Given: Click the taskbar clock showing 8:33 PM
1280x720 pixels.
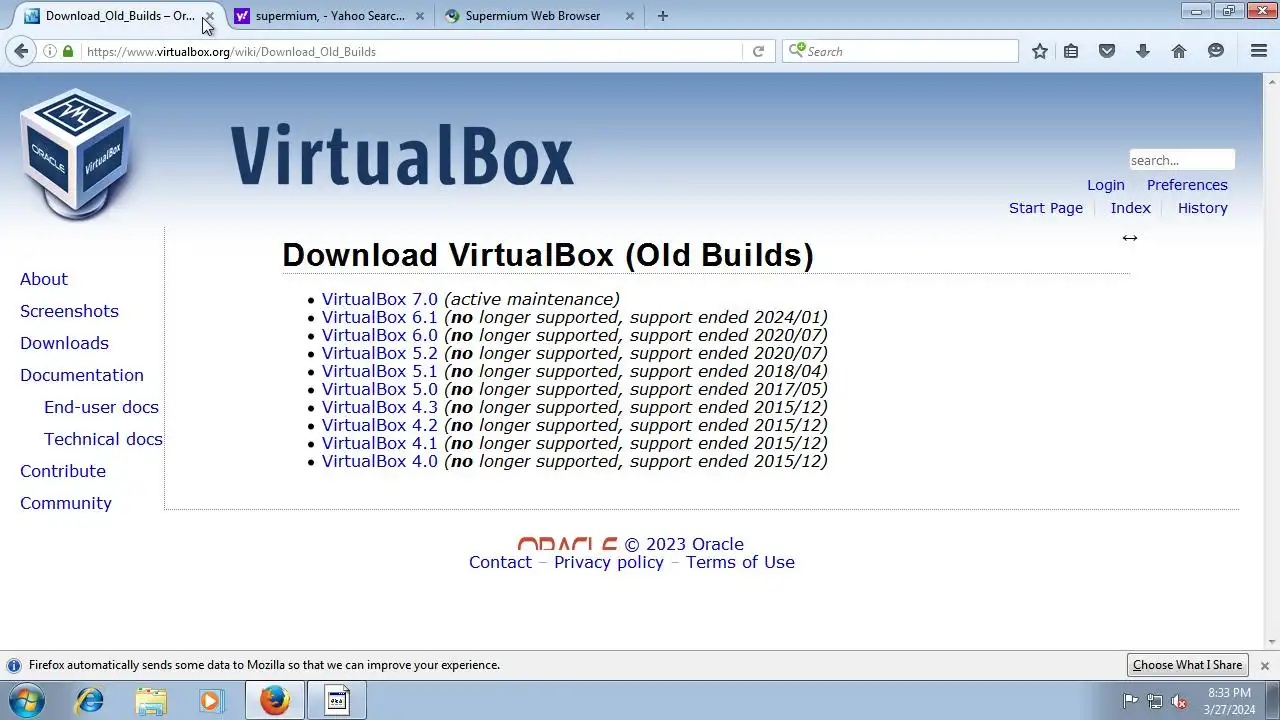Looking at the screenshot, I should 1229,701.
